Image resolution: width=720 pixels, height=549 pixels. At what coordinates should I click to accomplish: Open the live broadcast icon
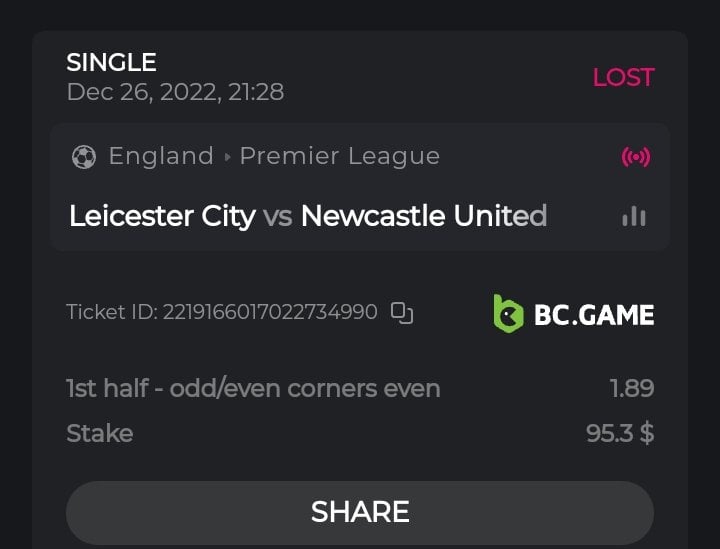[635, 157]
